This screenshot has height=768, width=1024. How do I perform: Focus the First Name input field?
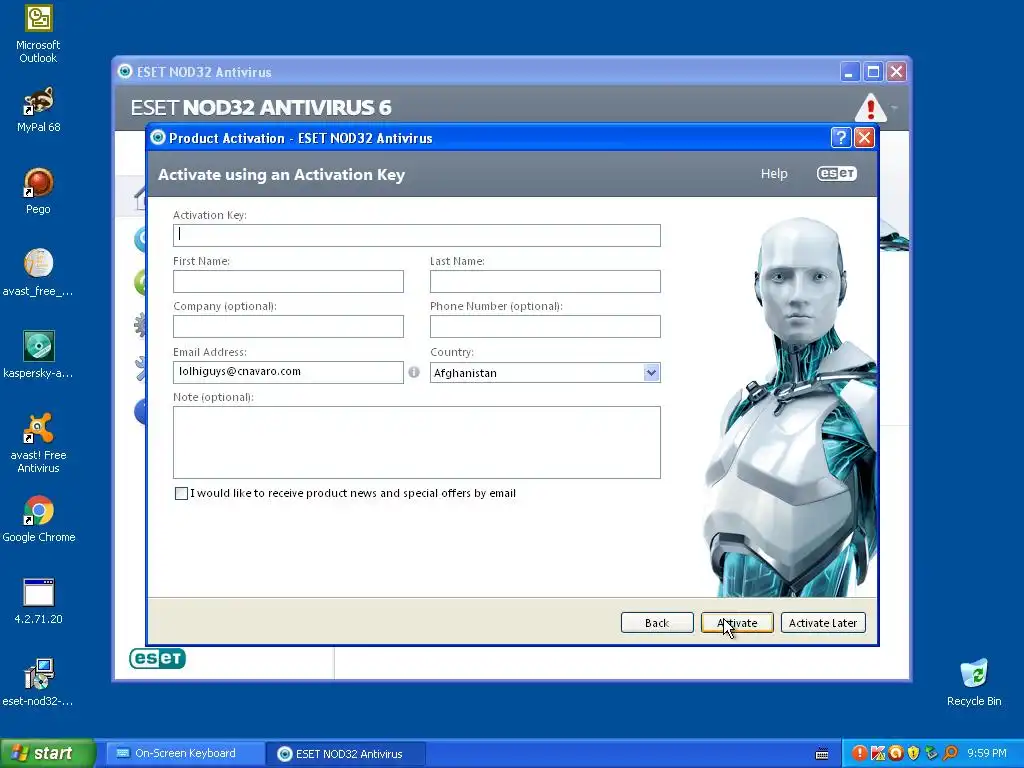pos(288,281)
